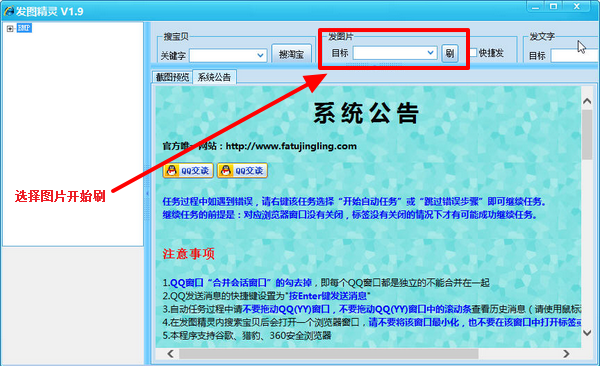Click the 注意事项 heading
The height and width of the screenshot is (366, 600).
coord(189,253)
